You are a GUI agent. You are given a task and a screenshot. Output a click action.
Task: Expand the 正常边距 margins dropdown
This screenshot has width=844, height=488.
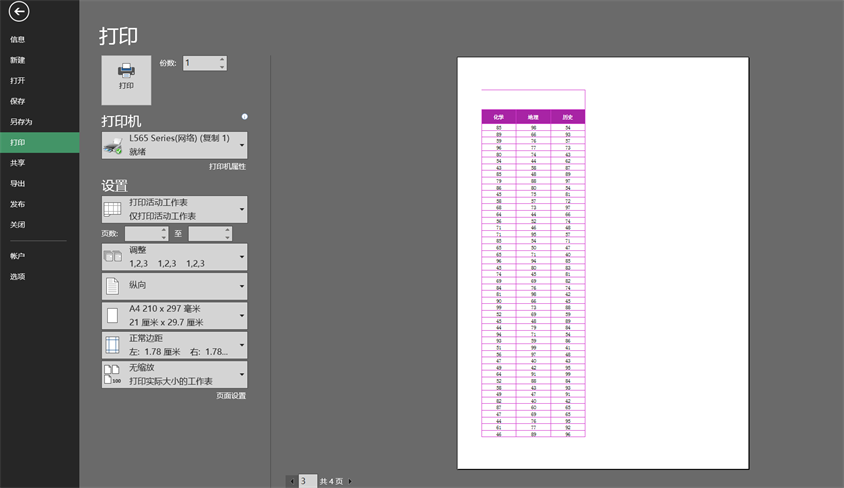coord(174,346)
